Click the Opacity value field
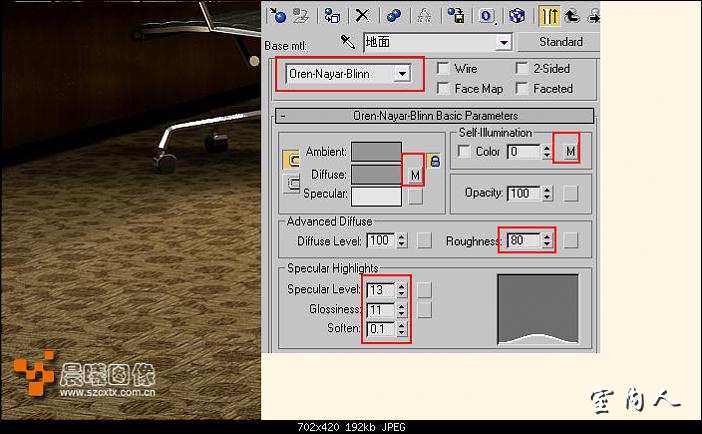 click(x=524, y=193)
